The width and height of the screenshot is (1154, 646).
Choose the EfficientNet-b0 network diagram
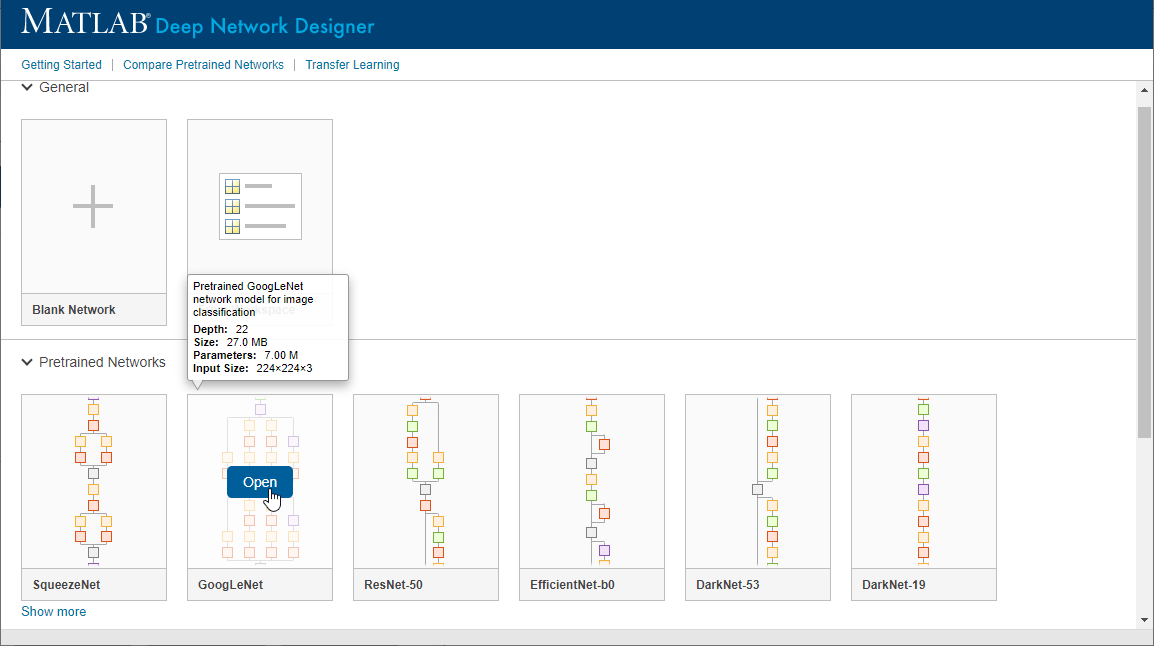(x=591, y=481)
